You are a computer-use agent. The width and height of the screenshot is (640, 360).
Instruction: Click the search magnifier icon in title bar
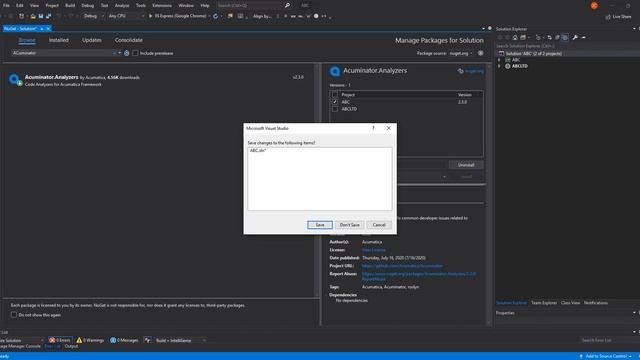(x=287, y=6)
